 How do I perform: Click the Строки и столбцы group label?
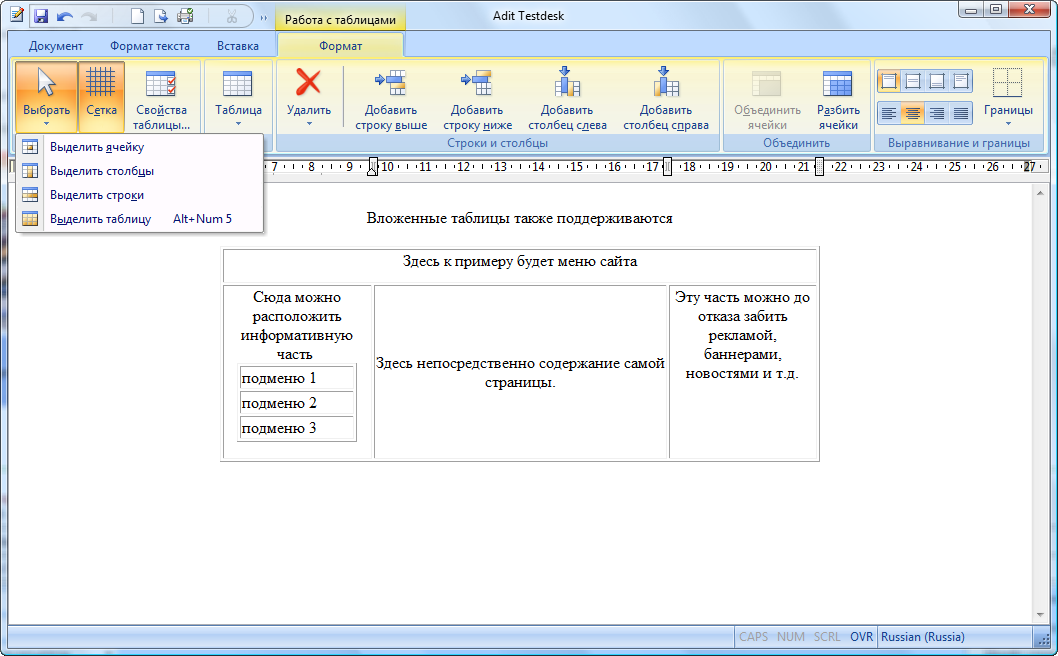click(x=497, y=143)
